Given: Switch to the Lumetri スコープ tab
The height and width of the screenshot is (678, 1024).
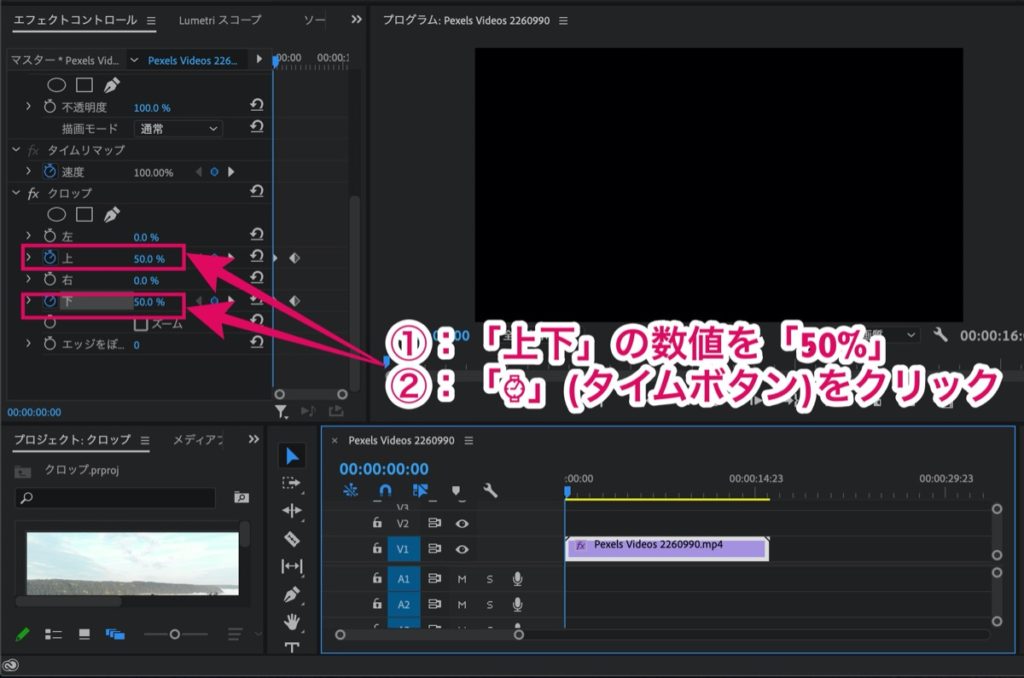Looking at the screenshot, I should pos(220,20).
